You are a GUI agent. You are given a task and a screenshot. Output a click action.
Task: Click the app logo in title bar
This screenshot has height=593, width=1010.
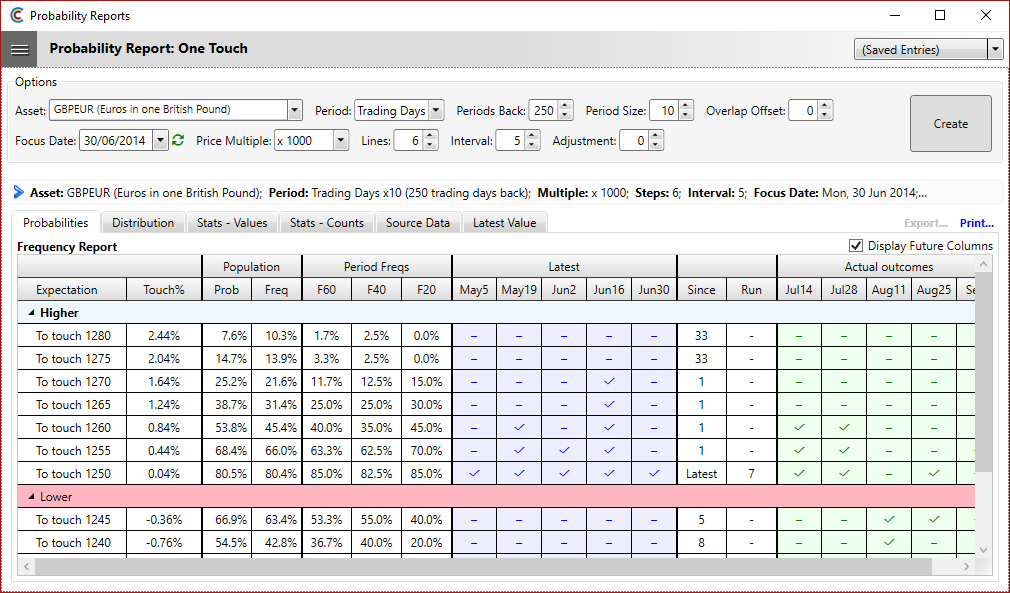coord(16,16)
